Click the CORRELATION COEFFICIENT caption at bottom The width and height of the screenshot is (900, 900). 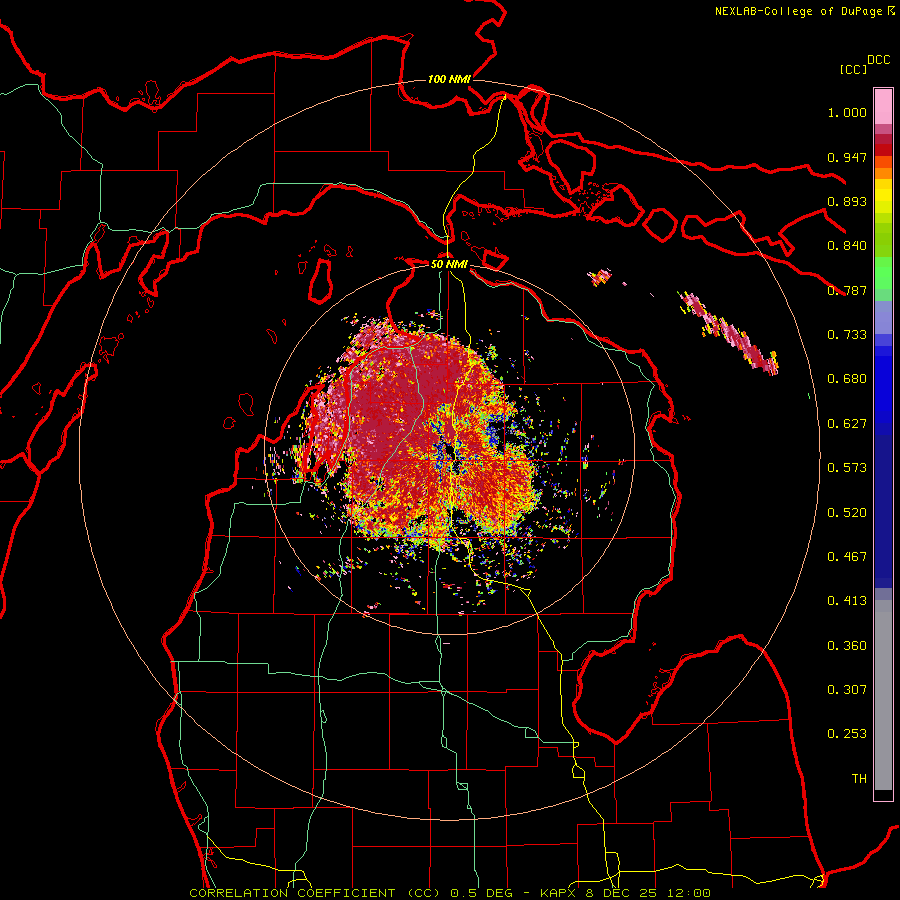450,893
